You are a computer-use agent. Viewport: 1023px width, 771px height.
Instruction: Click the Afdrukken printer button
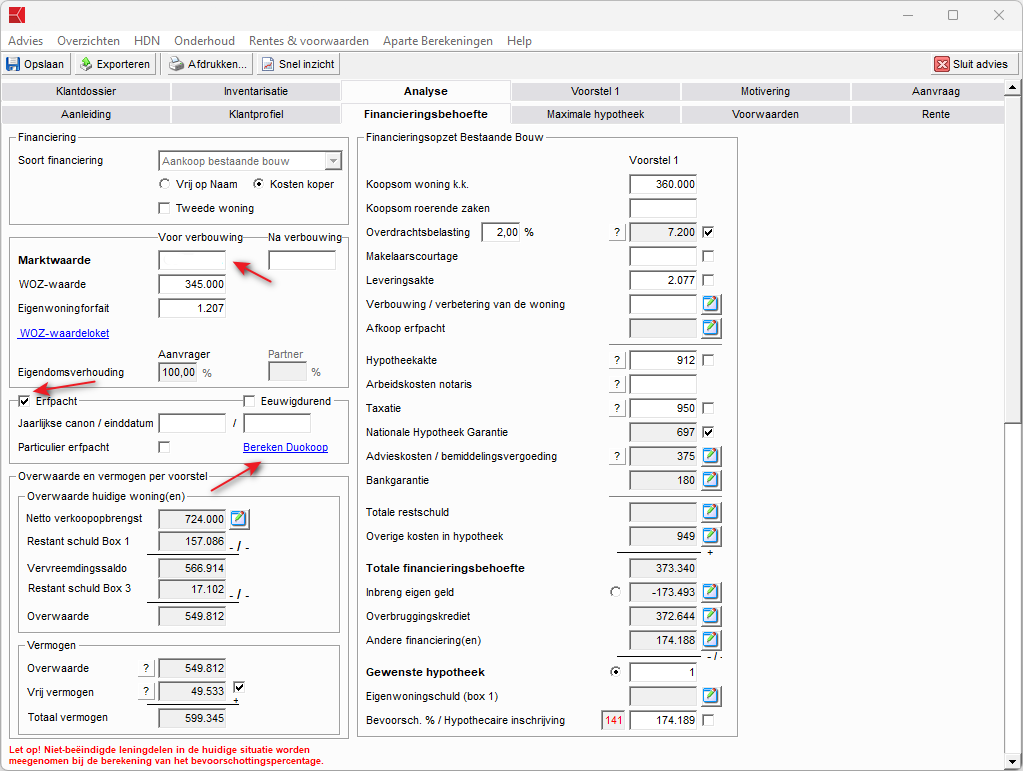pos(208,64)
